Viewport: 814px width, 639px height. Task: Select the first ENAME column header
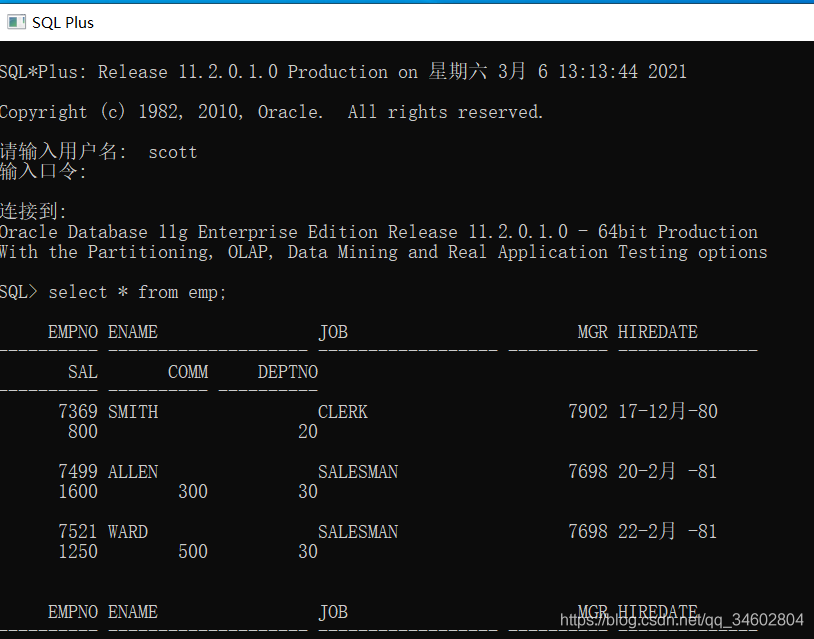click(133, 332)
